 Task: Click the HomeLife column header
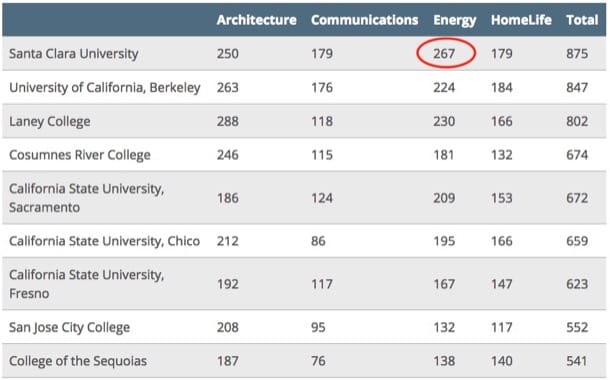[x=521, y=20]
